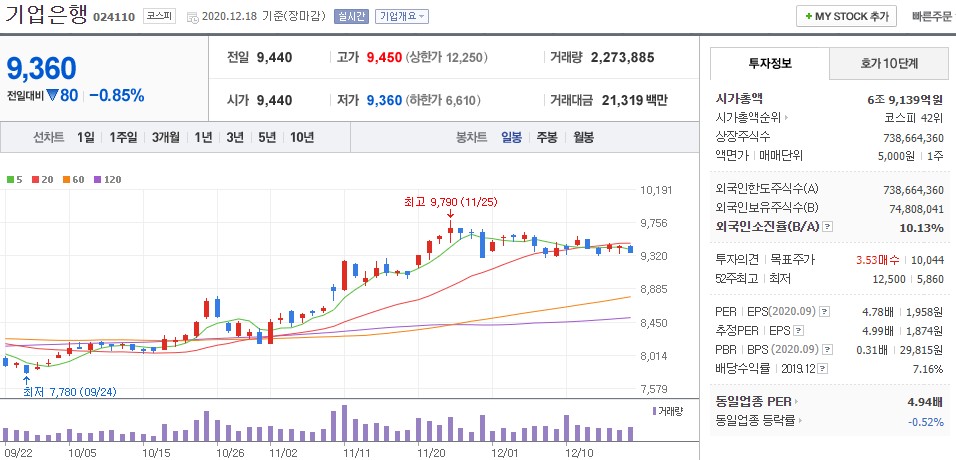
Task: Click the purple 거래량 volume legend
Action: pyautogui.click(x=667, y=411)
